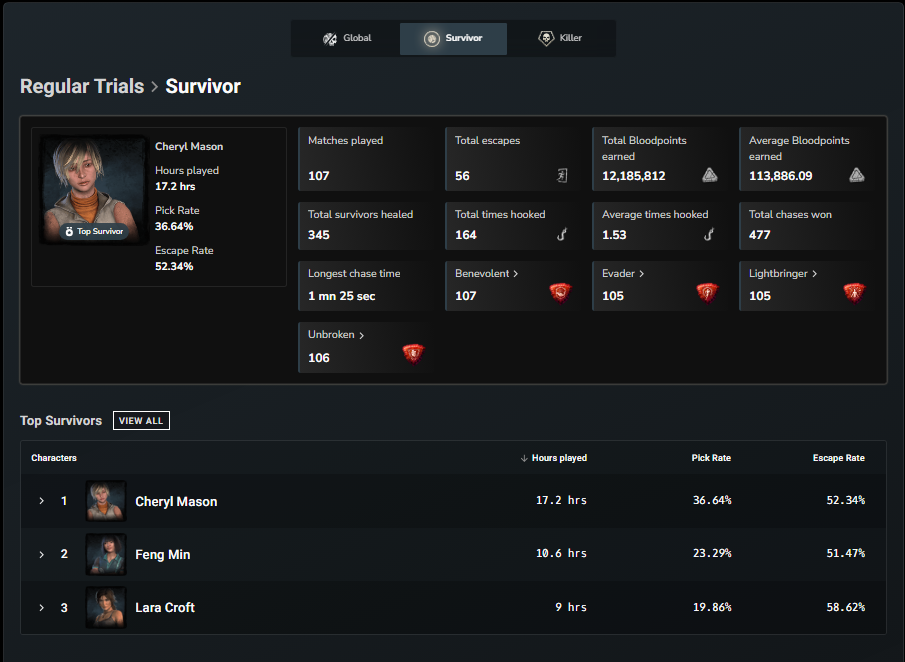Click the Longest chase time value
Image resolution: width=905 pixels, height=662 pixels.
click(342, 296)
